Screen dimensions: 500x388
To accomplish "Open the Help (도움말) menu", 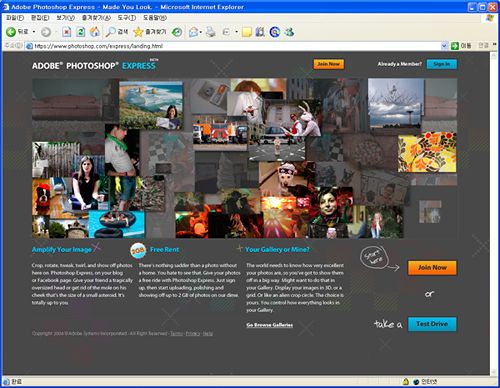I will [x=155, y=18].
